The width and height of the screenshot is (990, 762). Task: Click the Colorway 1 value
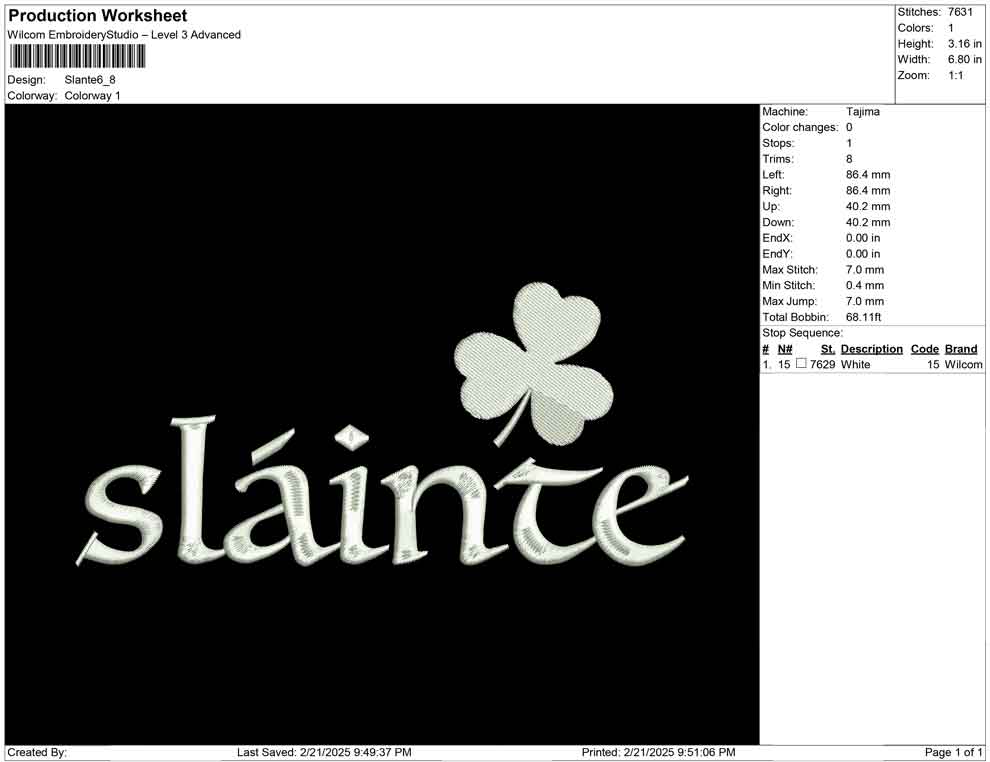[92, 96]
